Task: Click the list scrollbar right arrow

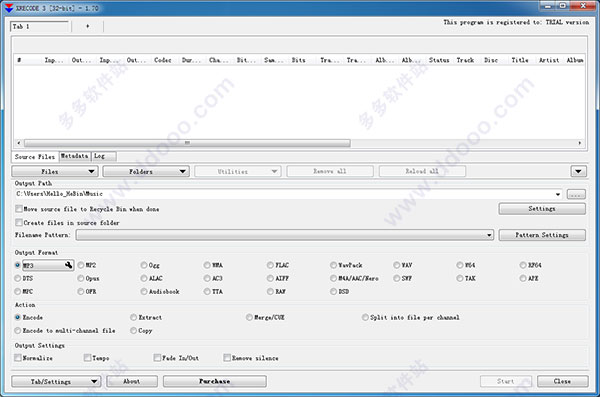Action: point(580,143)
